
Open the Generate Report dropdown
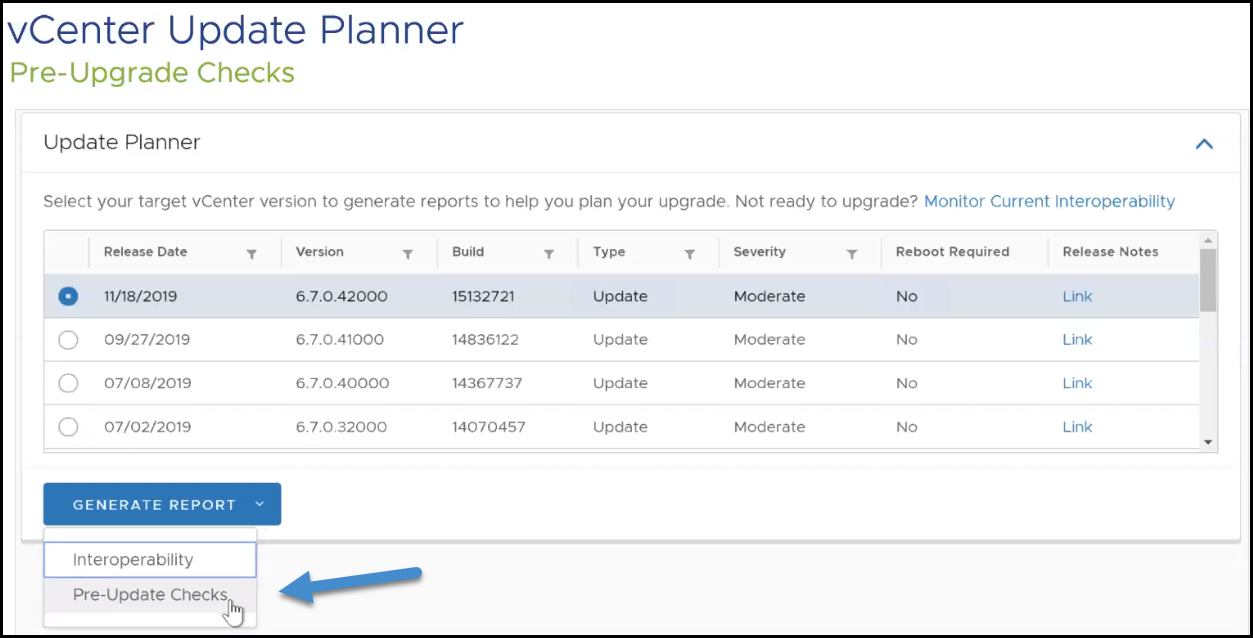[162, 505]
